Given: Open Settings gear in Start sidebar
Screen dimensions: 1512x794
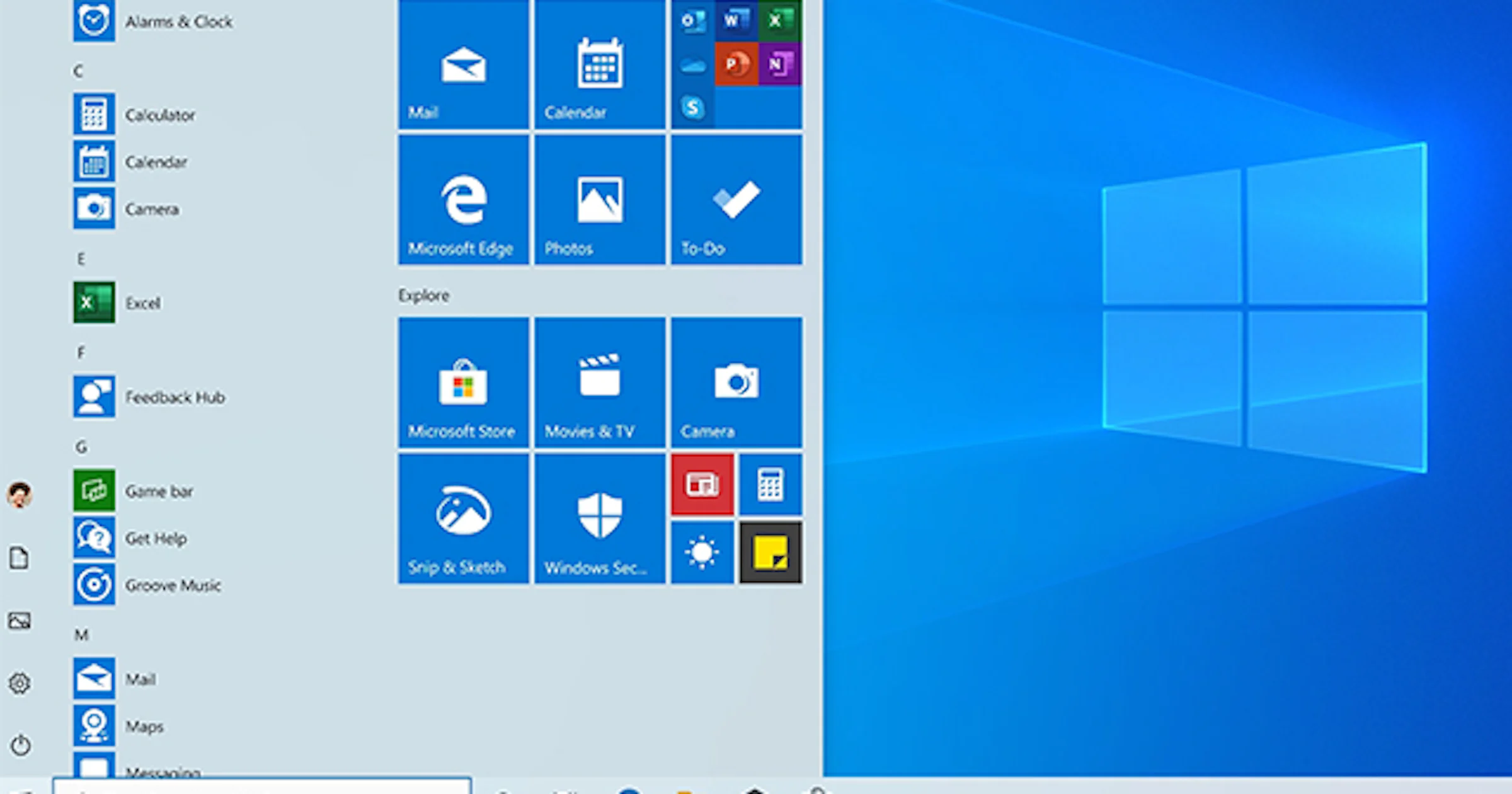Looking at the screenshot, I should click(x=20, y=682).
